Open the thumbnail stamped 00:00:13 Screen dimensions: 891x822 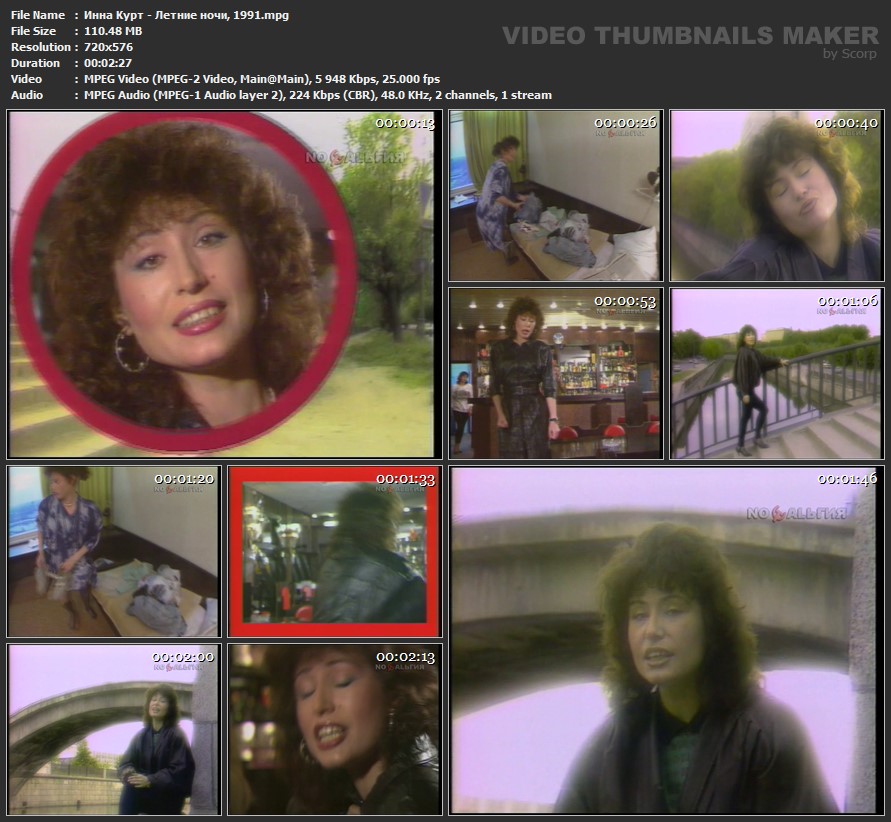click(x=222, y=284)
